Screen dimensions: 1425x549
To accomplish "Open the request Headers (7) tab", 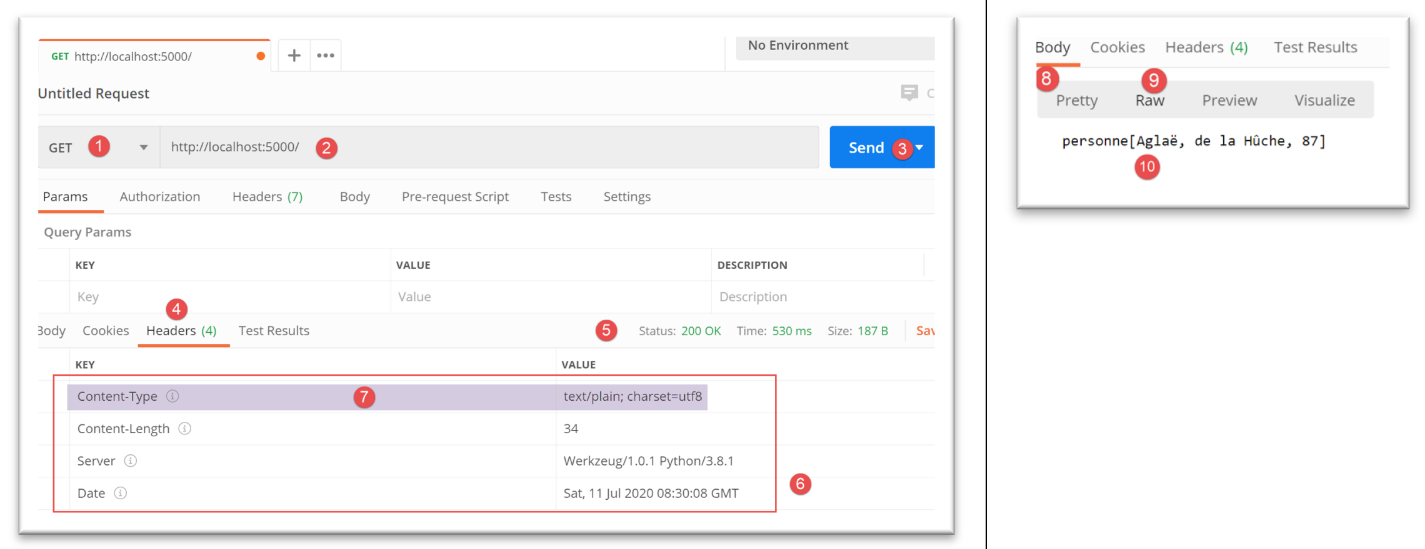I will (267, 197).
